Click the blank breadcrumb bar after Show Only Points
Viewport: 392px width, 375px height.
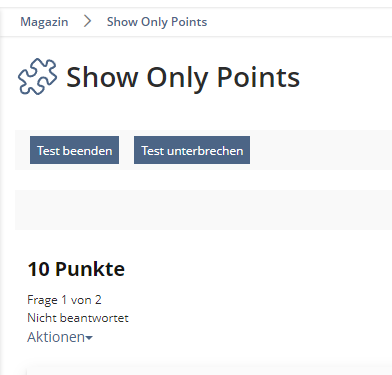[x=299, y=22]
